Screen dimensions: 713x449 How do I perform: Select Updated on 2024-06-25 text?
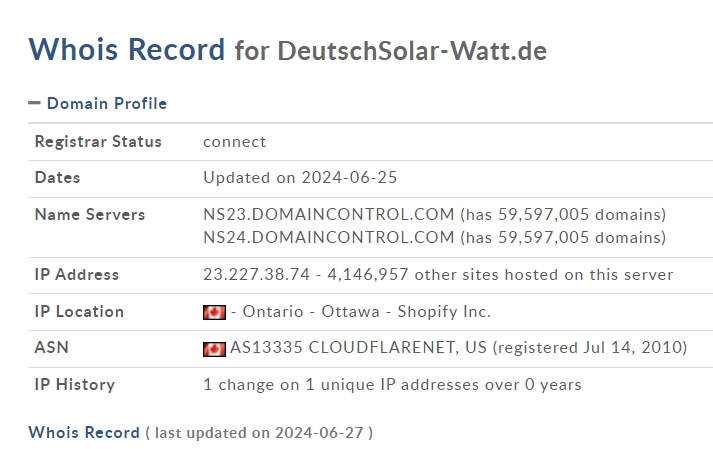[300, 177]
